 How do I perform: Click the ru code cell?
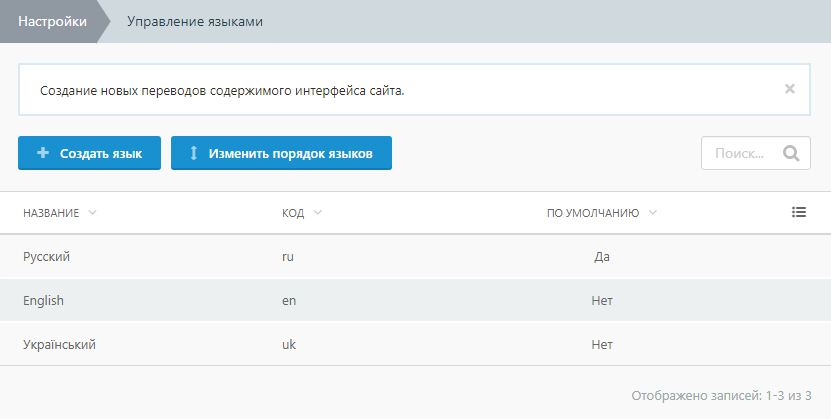point(288,257)
